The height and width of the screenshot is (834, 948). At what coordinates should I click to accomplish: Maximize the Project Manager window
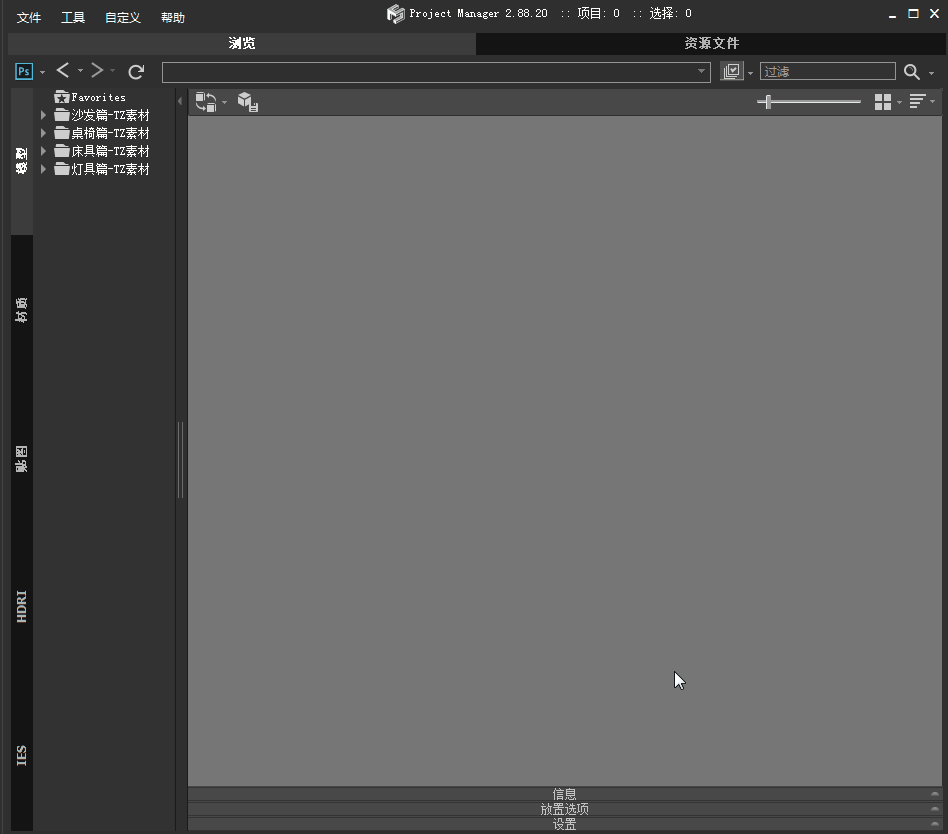tap(914, 13)
